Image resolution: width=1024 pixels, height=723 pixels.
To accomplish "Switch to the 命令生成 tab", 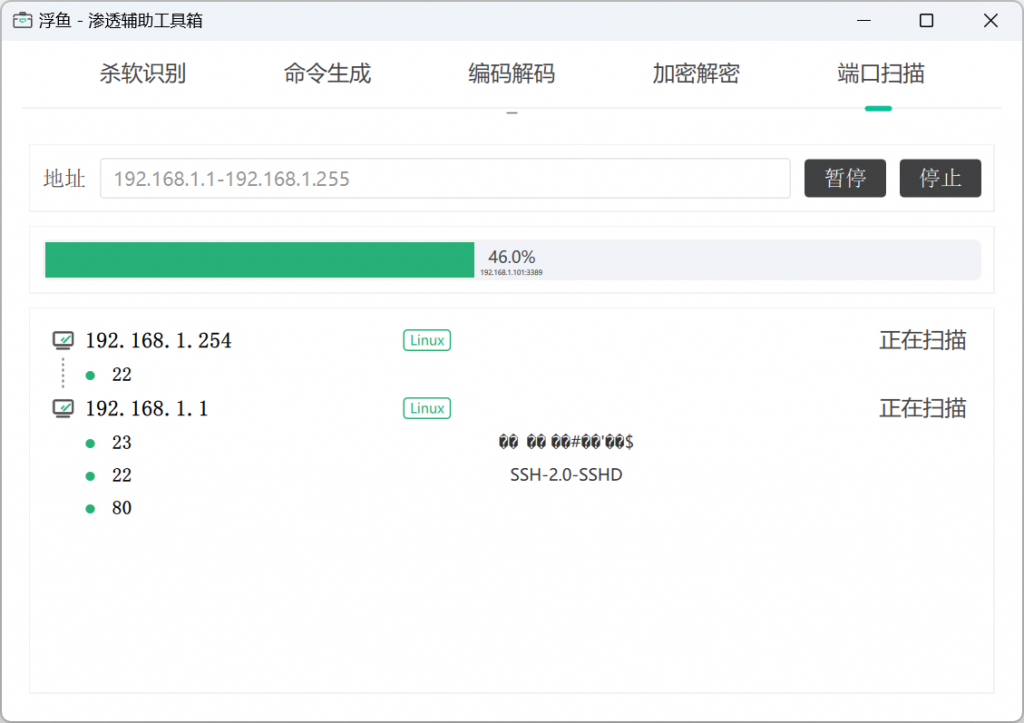I will point(326,74).
